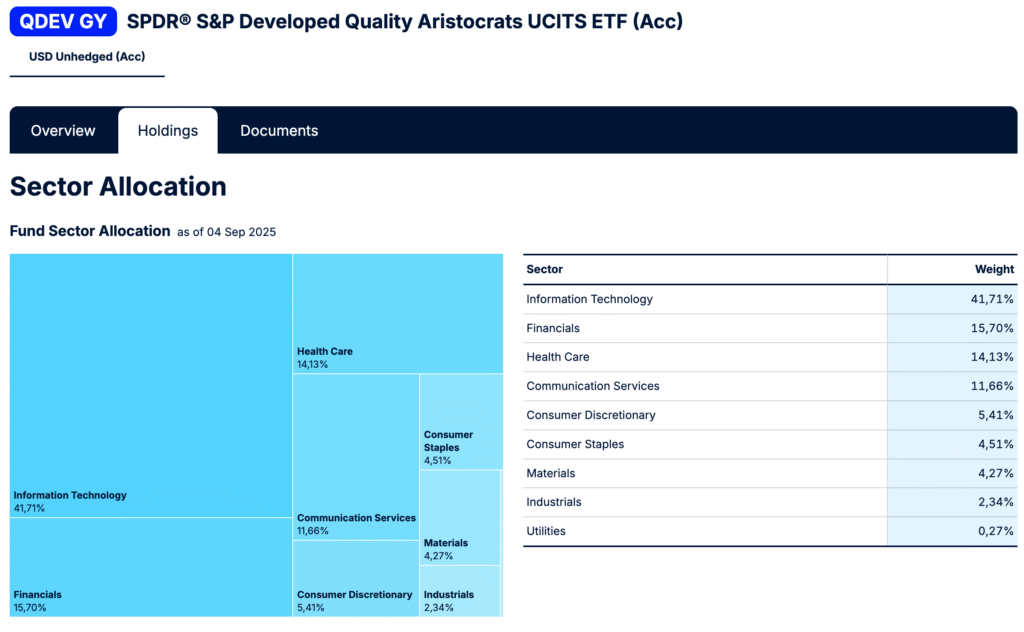This screenshot has height=632, width=1024.
Task: Click the 4,51% weight table cell
Action: (952, 444)
